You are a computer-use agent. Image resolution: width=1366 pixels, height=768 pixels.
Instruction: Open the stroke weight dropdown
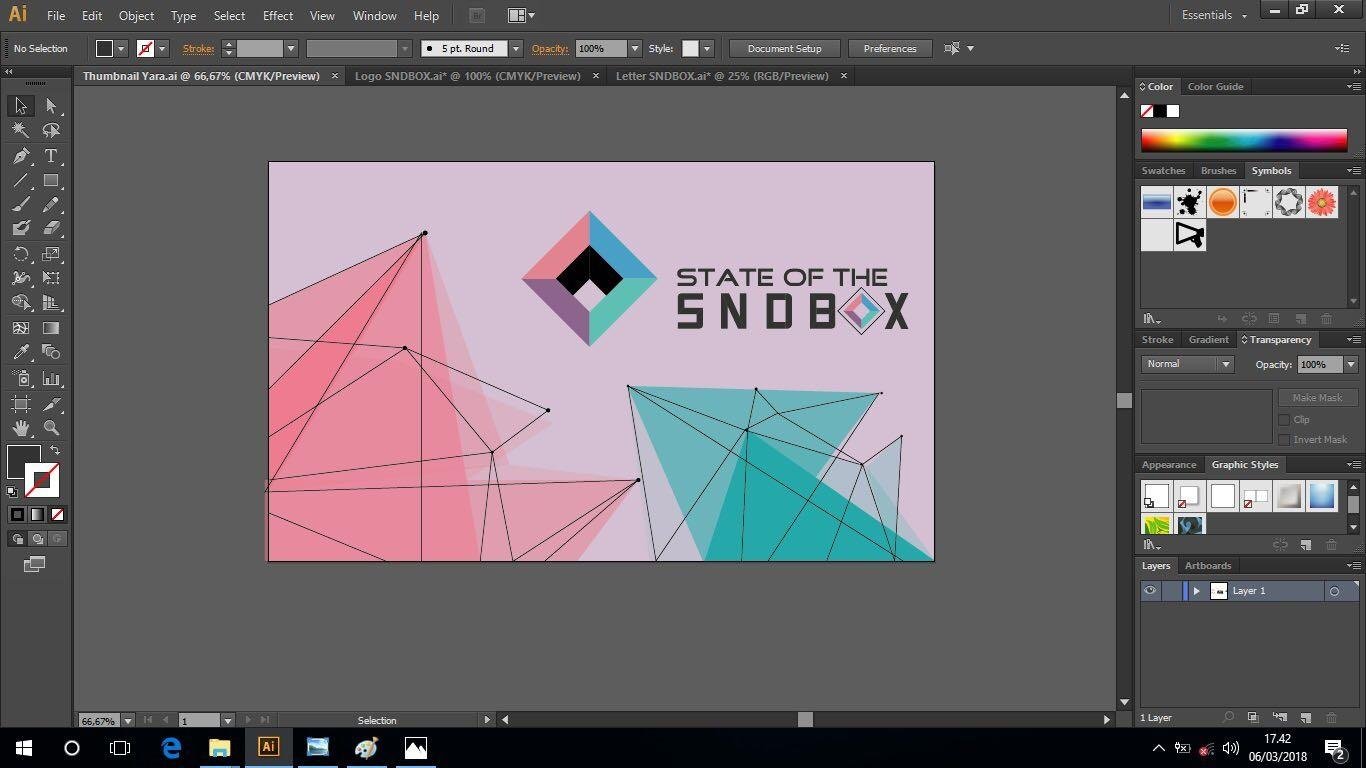coord(291,48)
